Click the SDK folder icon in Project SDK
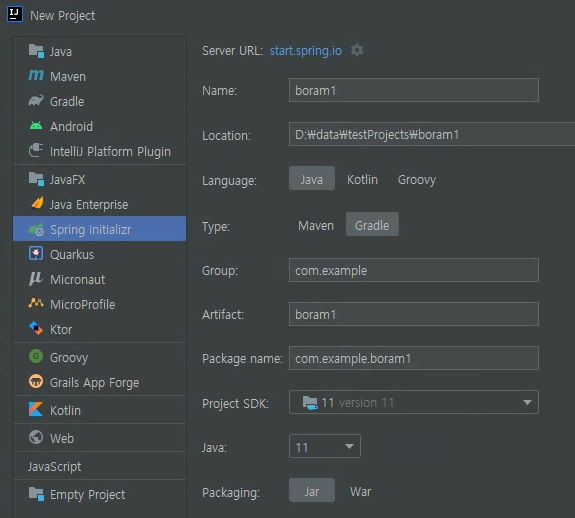 (x=310, y=403)
